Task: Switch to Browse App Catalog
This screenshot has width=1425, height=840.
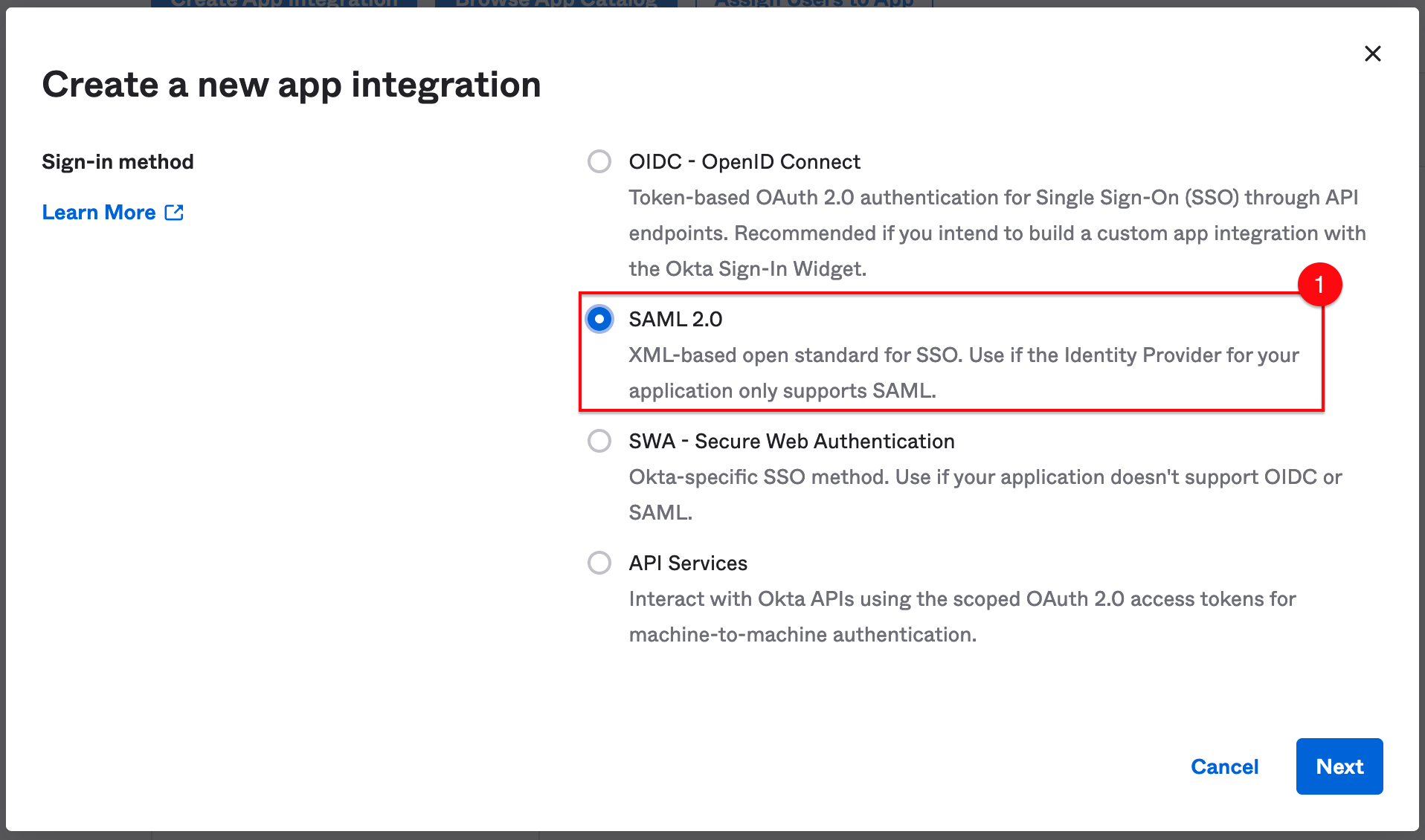Action: point(555,4)
